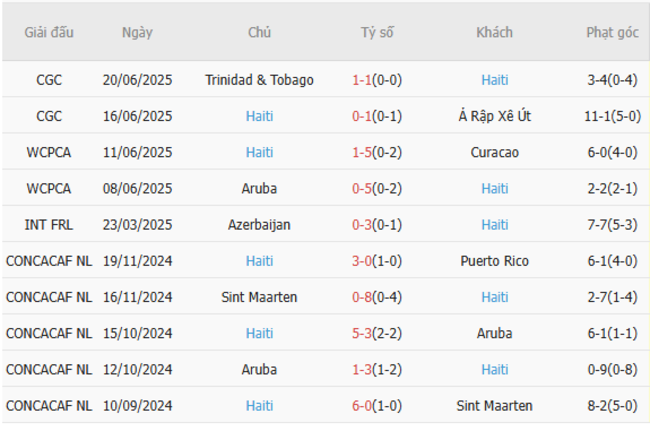Open the Aruba home team on 08/06/2025
The width and height of the screenshot is (650, 431).
click(x=259, y=188)
